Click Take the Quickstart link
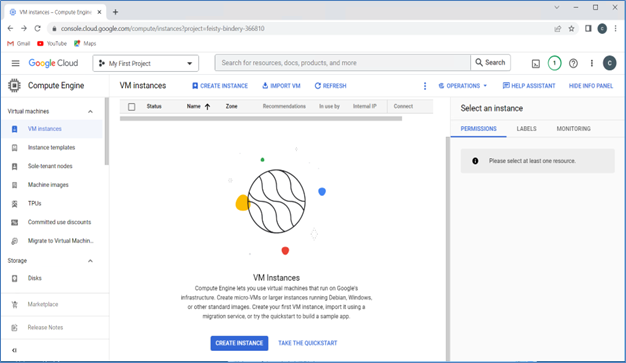 [x=307, y=343]
